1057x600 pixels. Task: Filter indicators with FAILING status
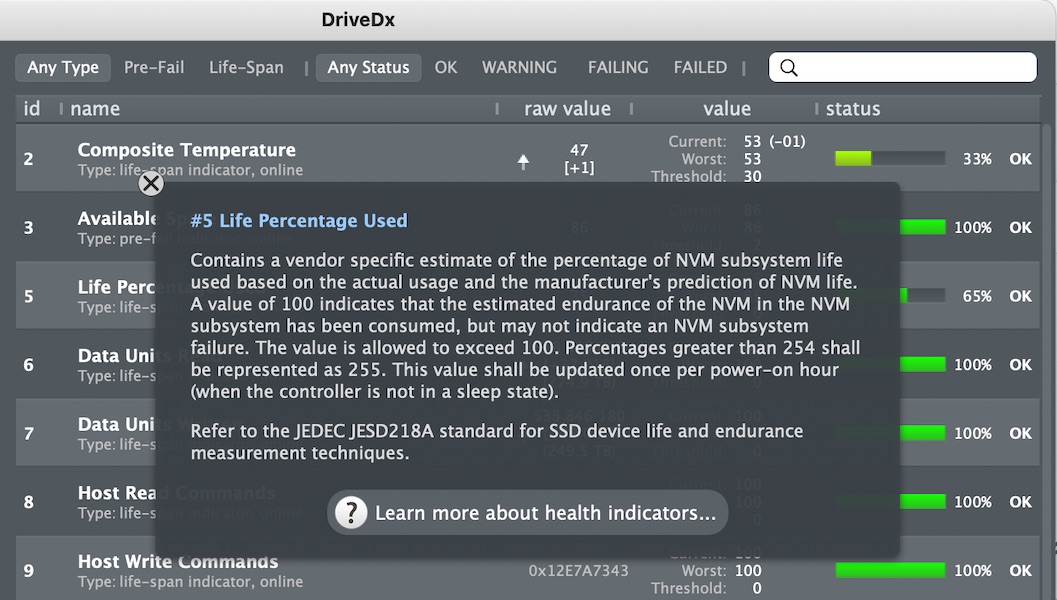617,67
